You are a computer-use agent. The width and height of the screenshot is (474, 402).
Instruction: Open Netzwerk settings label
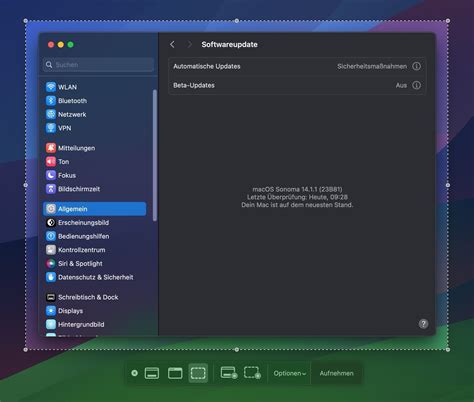72,114
